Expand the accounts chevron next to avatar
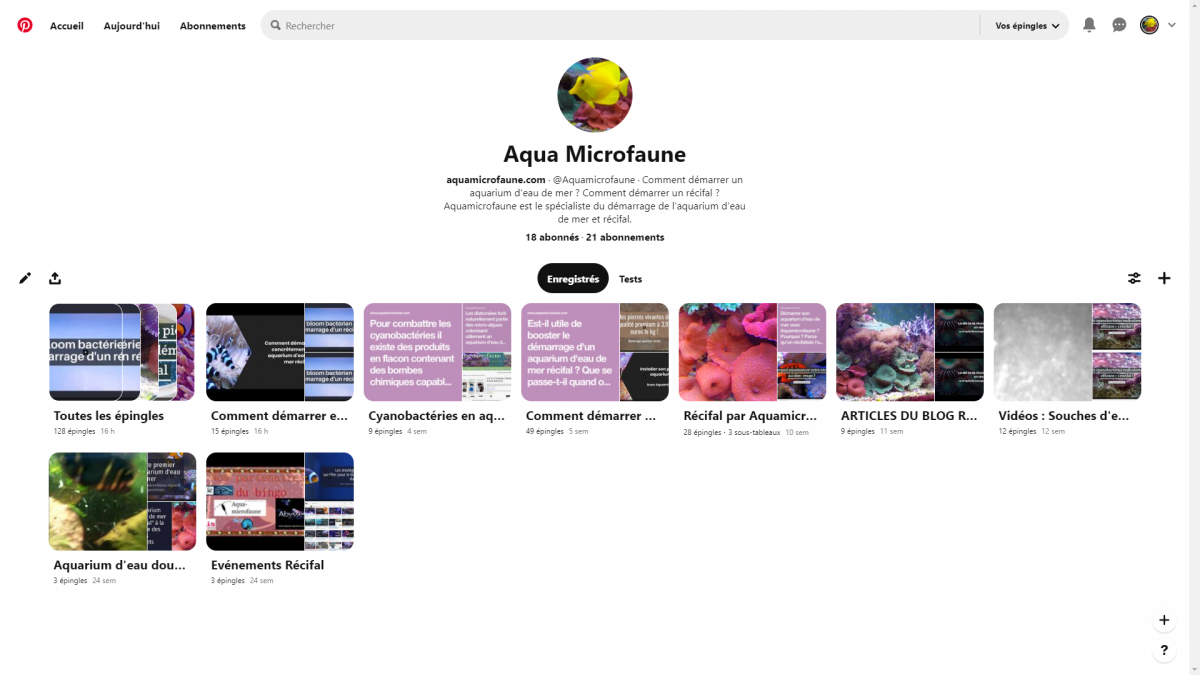 [x=1172, y=25]
